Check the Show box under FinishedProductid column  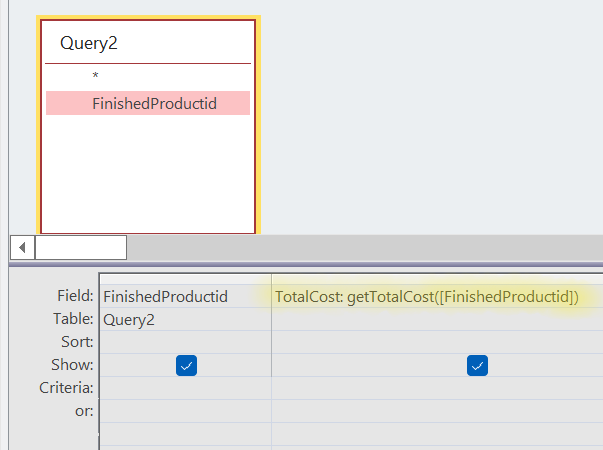point(186,366)
